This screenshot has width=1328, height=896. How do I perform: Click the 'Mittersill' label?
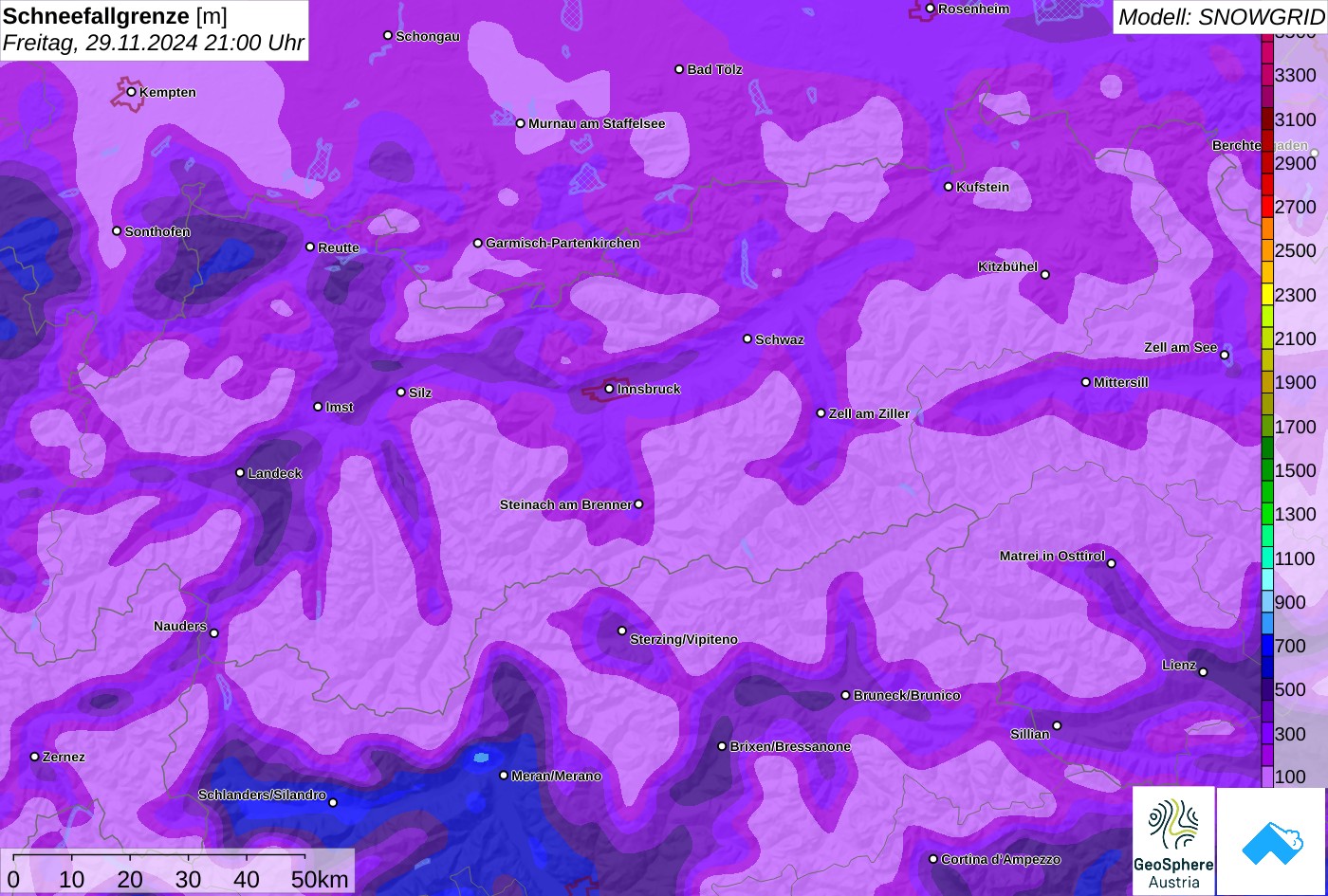[x=1121, y=382]
